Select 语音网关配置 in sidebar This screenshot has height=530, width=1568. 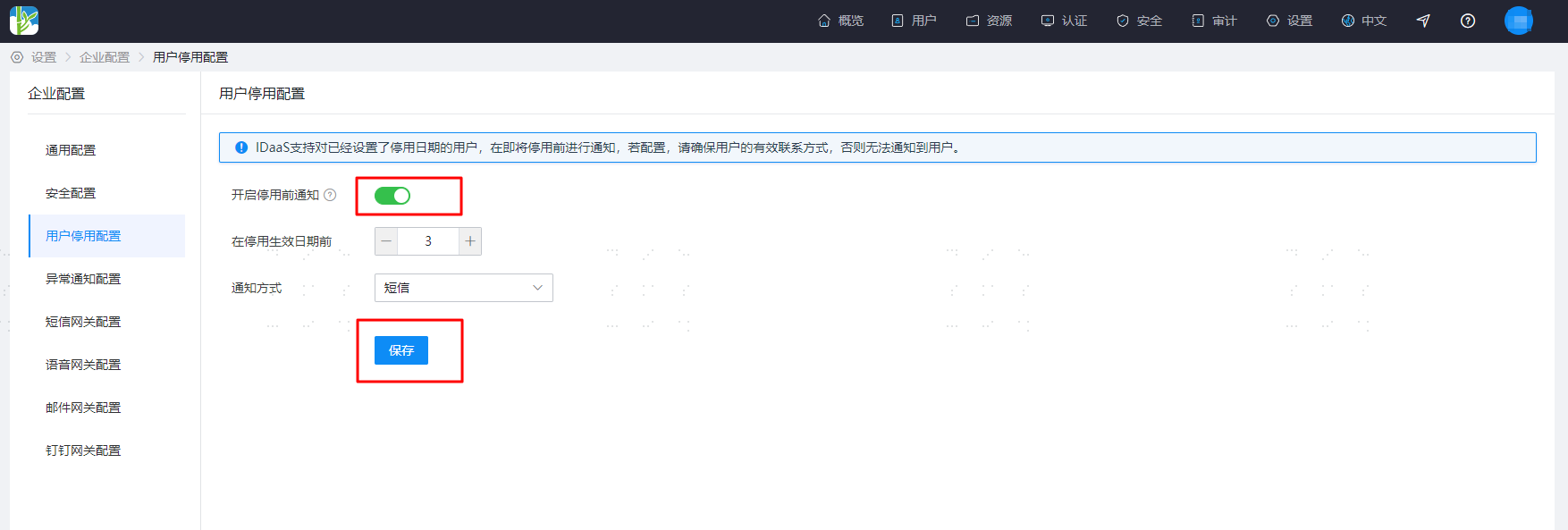click(x=106, y=365)
